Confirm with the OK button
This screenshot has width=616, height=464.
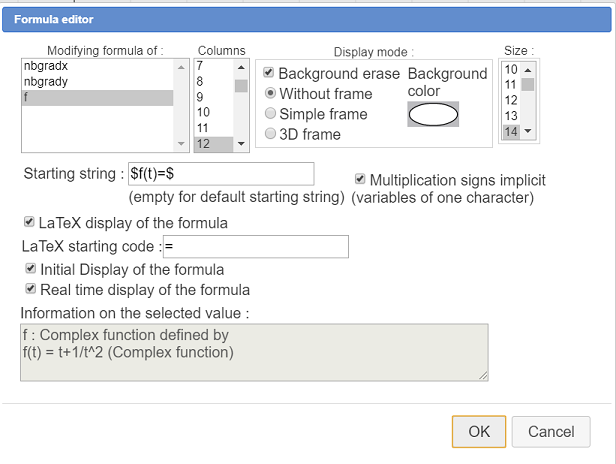pyautogui.click(x=479, y=432)
